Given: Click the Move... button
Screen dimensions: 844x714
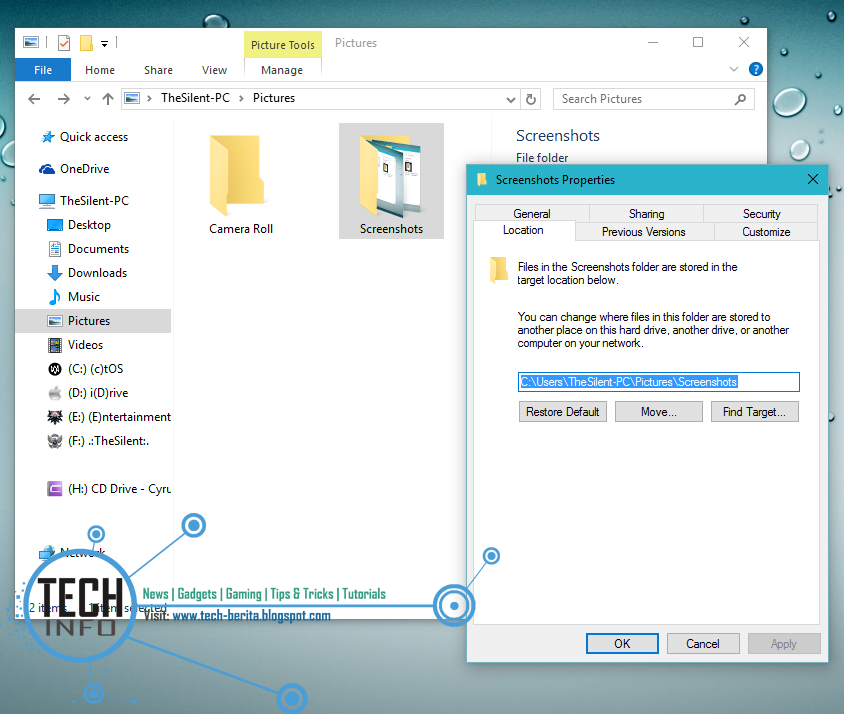Looking at the screenshot, I should 658,412.
